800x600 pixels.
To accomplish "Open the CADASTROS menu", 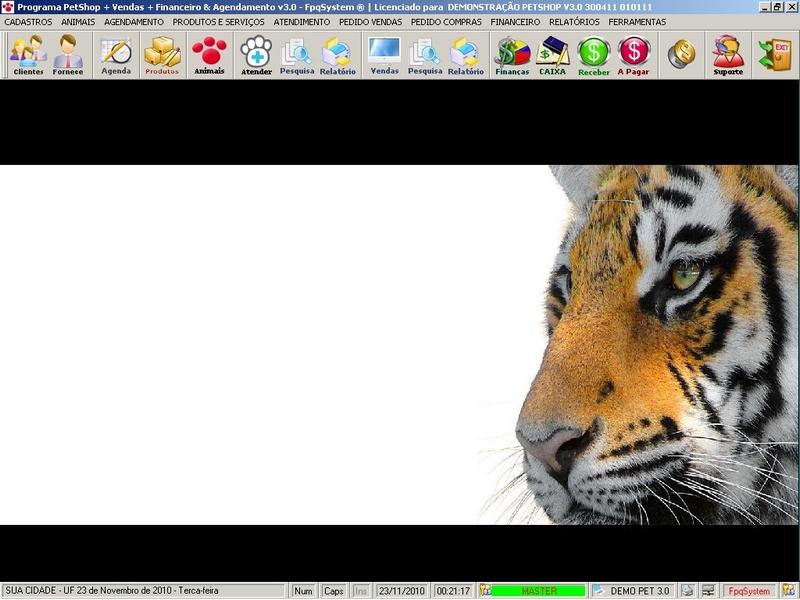I will [x=28, y=22].
